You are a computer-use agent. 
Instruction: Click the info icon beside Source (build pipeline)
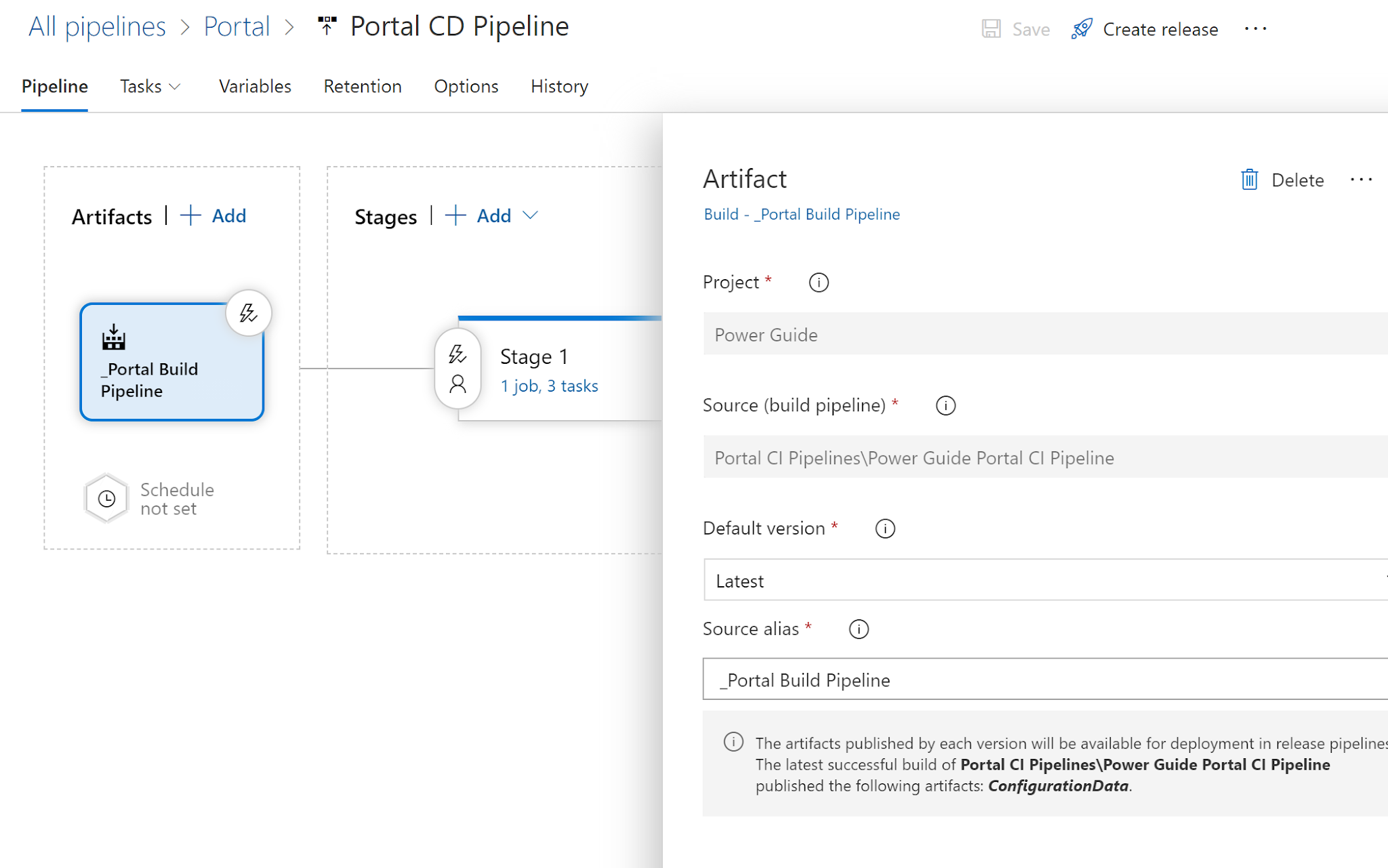(945, 405)
